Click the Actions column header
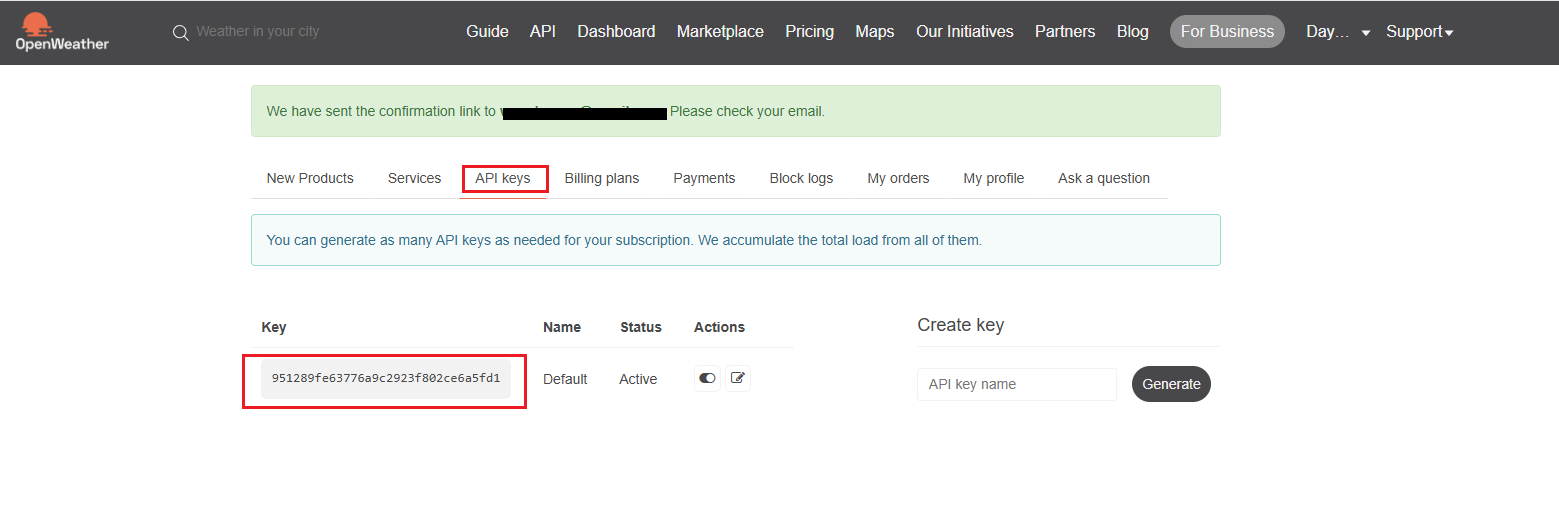This screenshot has width=1559, height=527. tap(719, 327)
